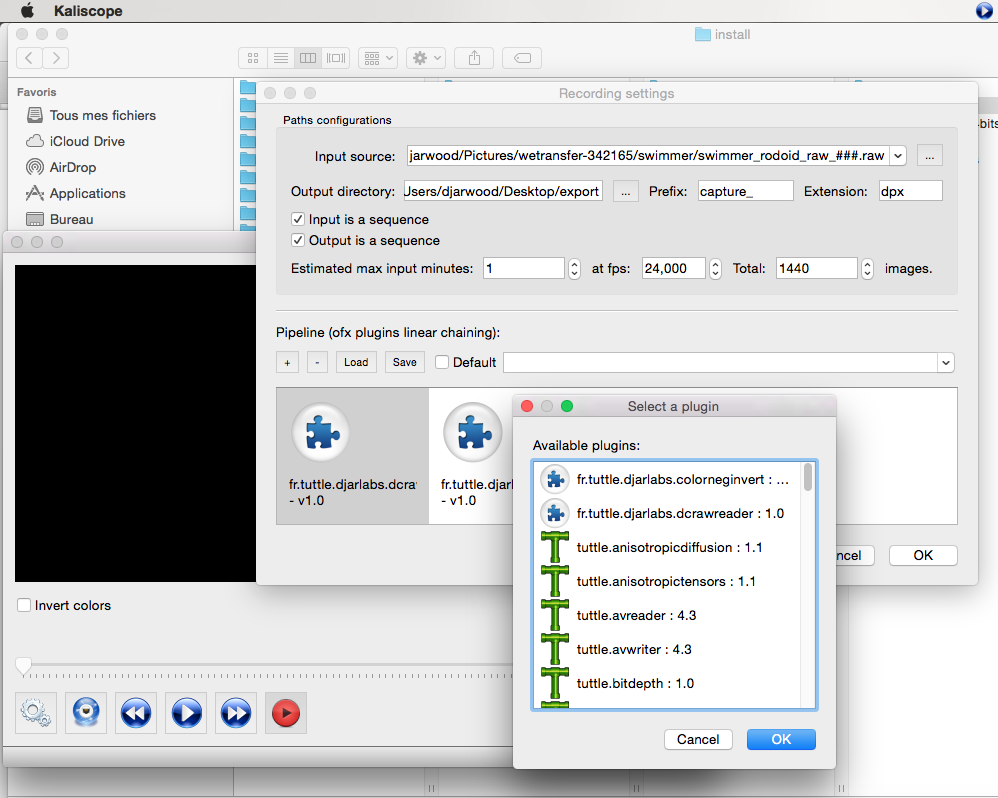
Task: Switch Finder to icon view
Action: pos(253,58)
